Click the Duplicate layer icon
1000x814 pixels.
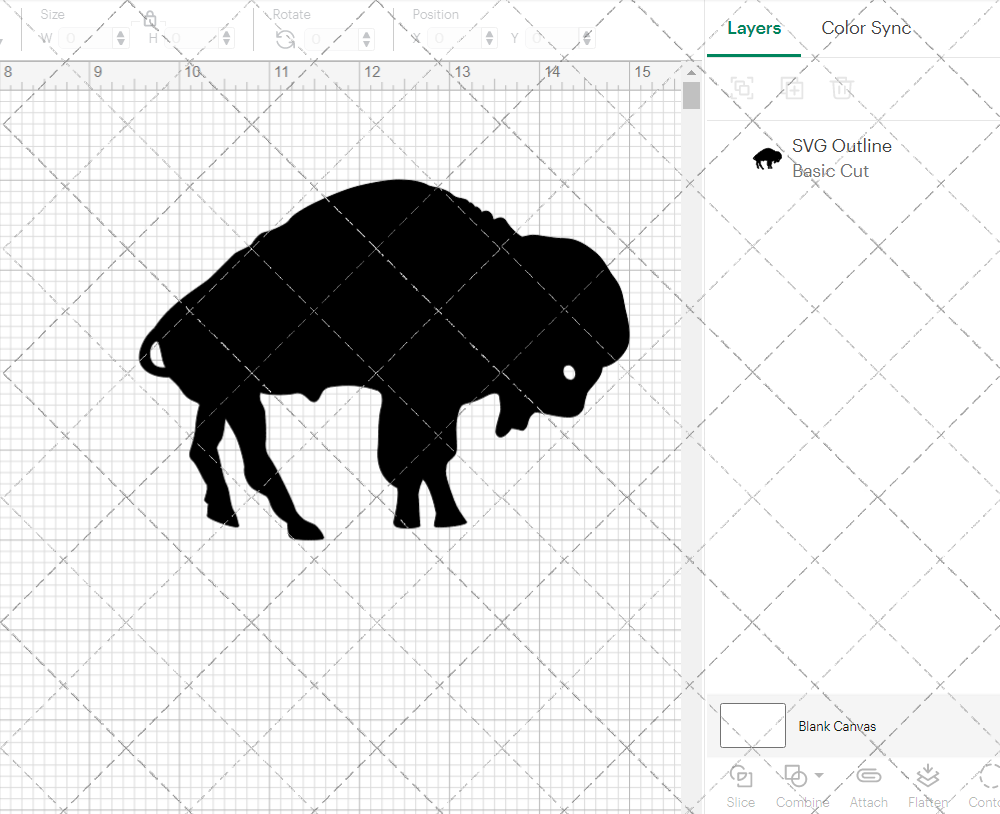pos(792,88)
